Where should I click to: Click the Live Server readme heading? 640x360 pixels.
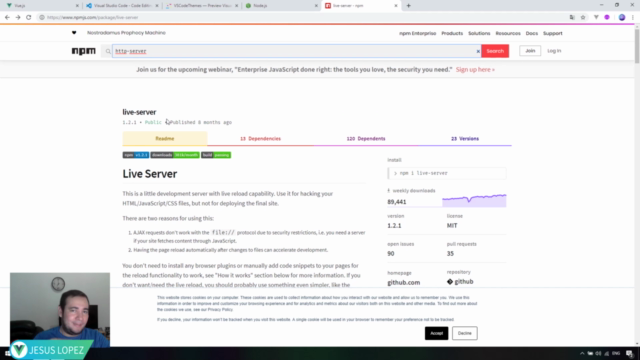(x=150, y=173)
